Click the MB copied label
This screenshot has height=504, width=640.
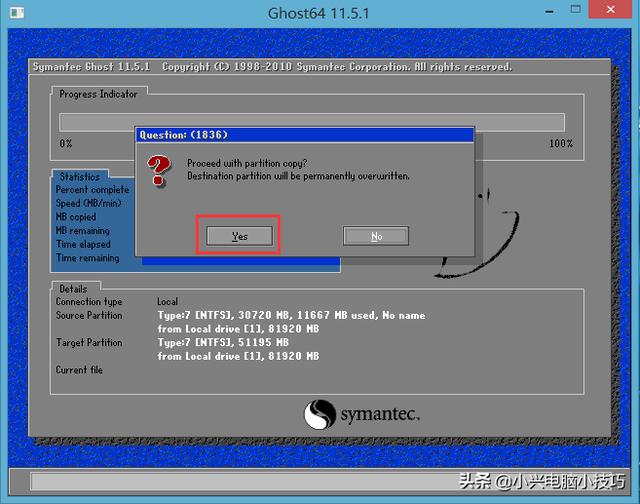click(76, 217)
